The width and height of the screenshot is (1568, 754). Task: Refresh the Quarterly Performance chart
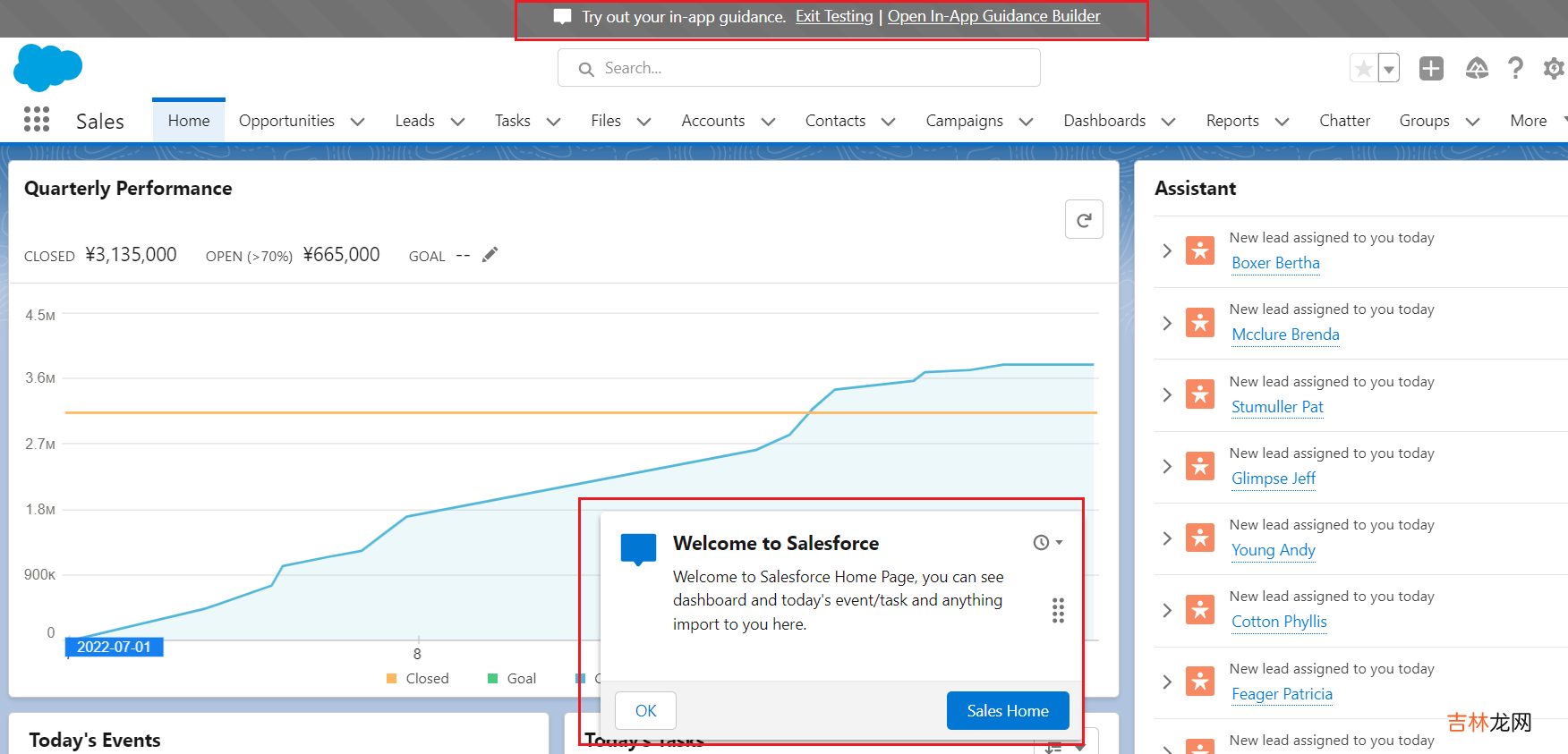point(1083,220)
